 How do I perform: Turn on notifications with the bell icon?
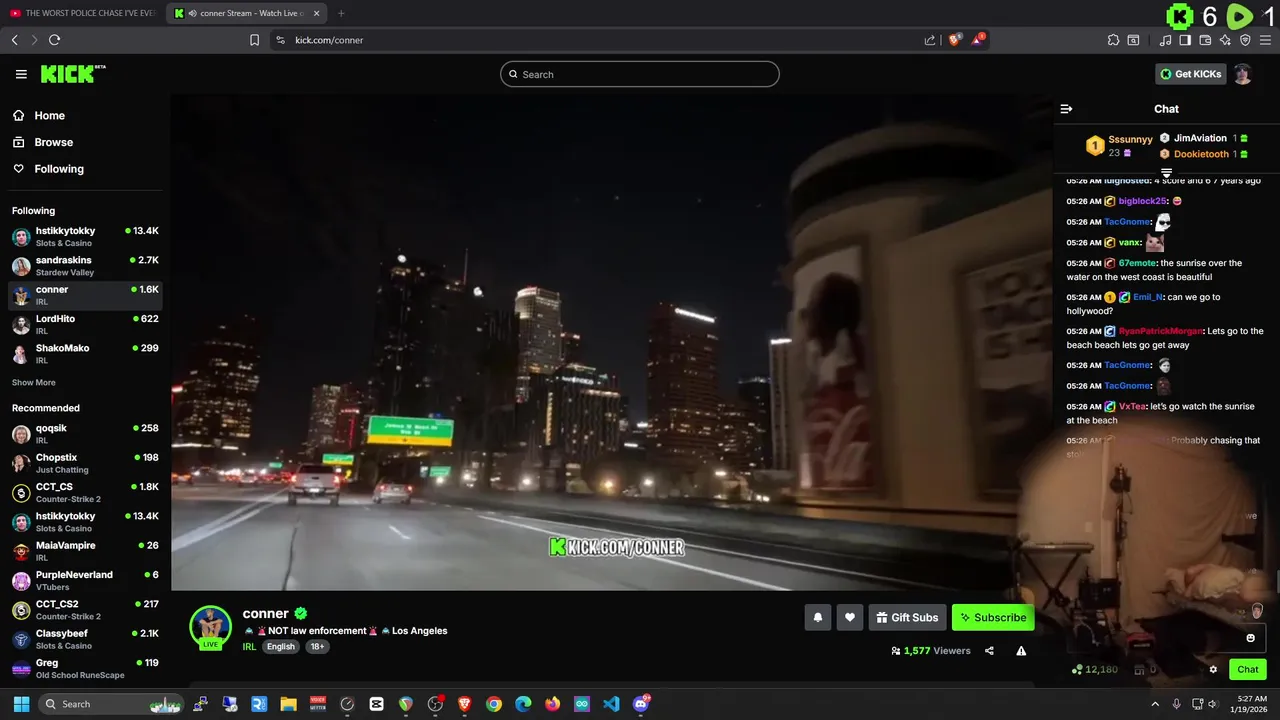[x=818, y=618]
